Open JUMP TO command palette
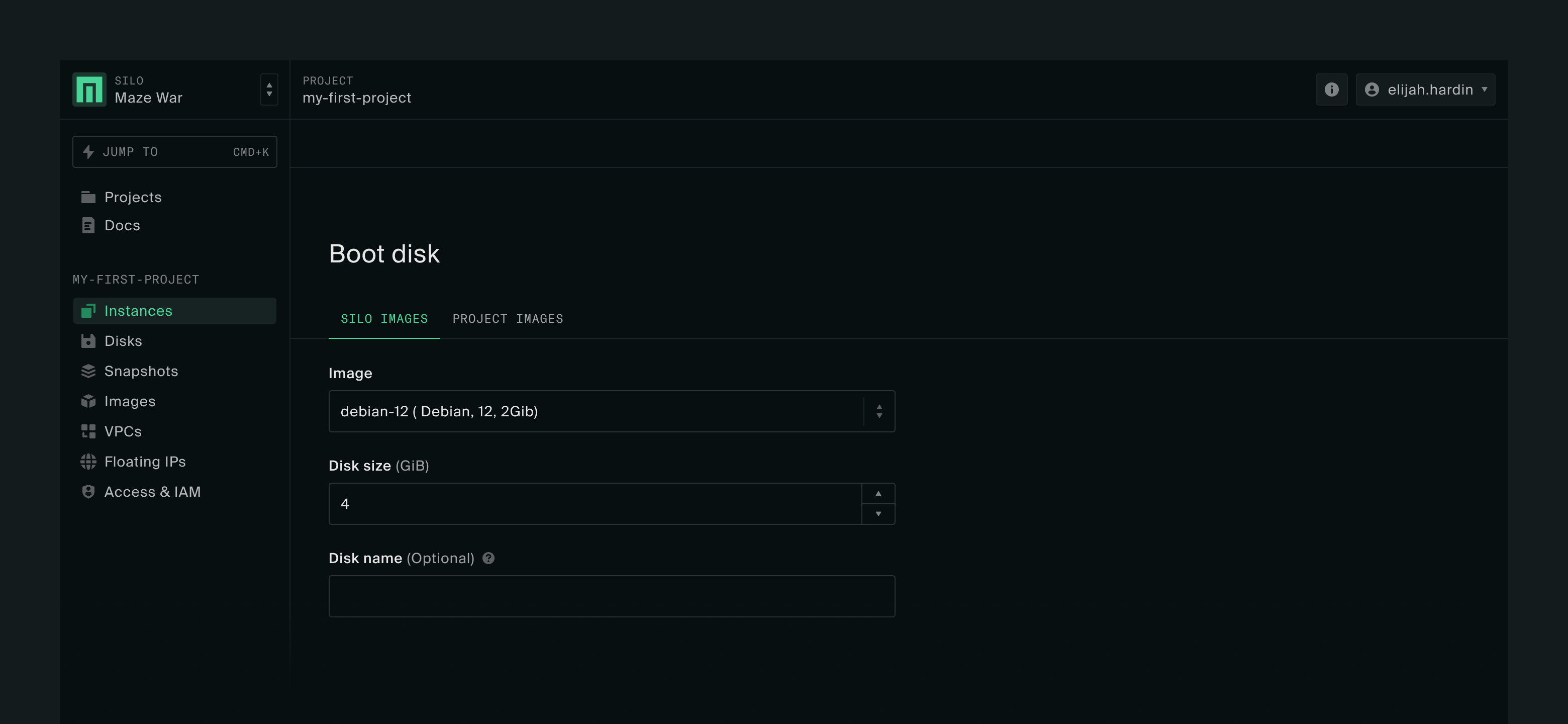 [175, 151]
